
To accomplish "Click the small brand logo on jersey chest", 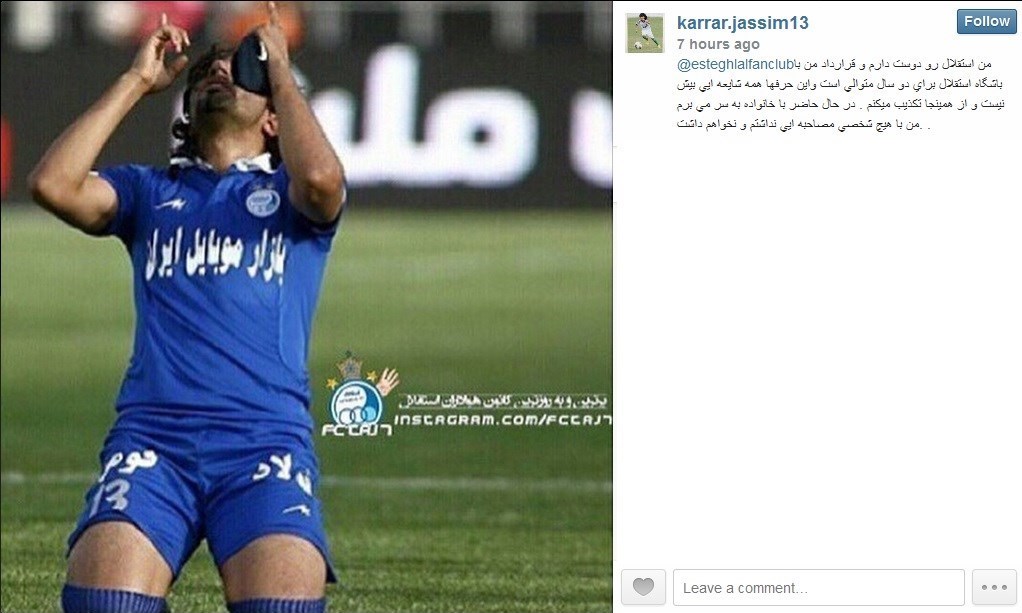I will [x=171, y=204].
